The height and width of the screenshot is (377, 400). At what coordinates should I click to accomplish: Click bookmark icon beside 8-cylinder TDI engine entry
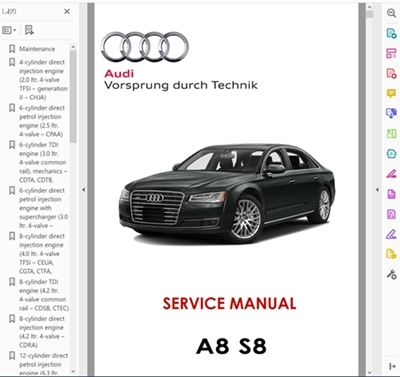pyautogui.click(x=12, y=282)
